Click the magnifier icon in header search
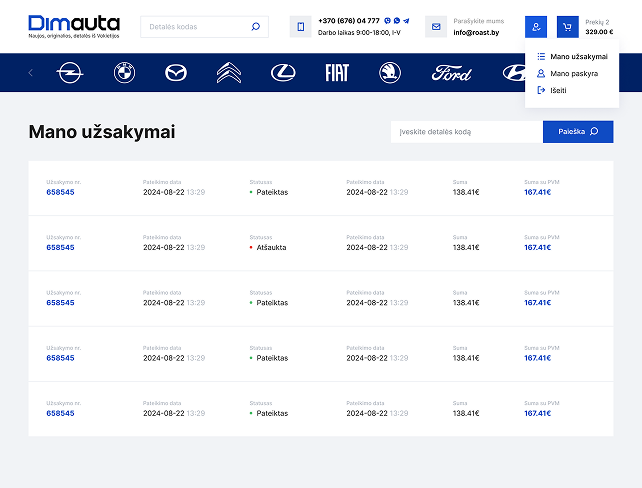 click(x=255, y=27)
